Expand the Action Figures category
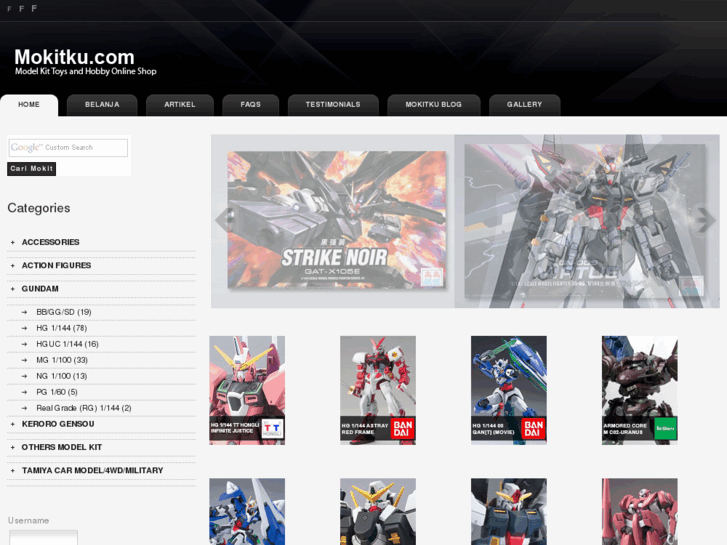This screenshot has width=727, height=545. click(56, 265)
